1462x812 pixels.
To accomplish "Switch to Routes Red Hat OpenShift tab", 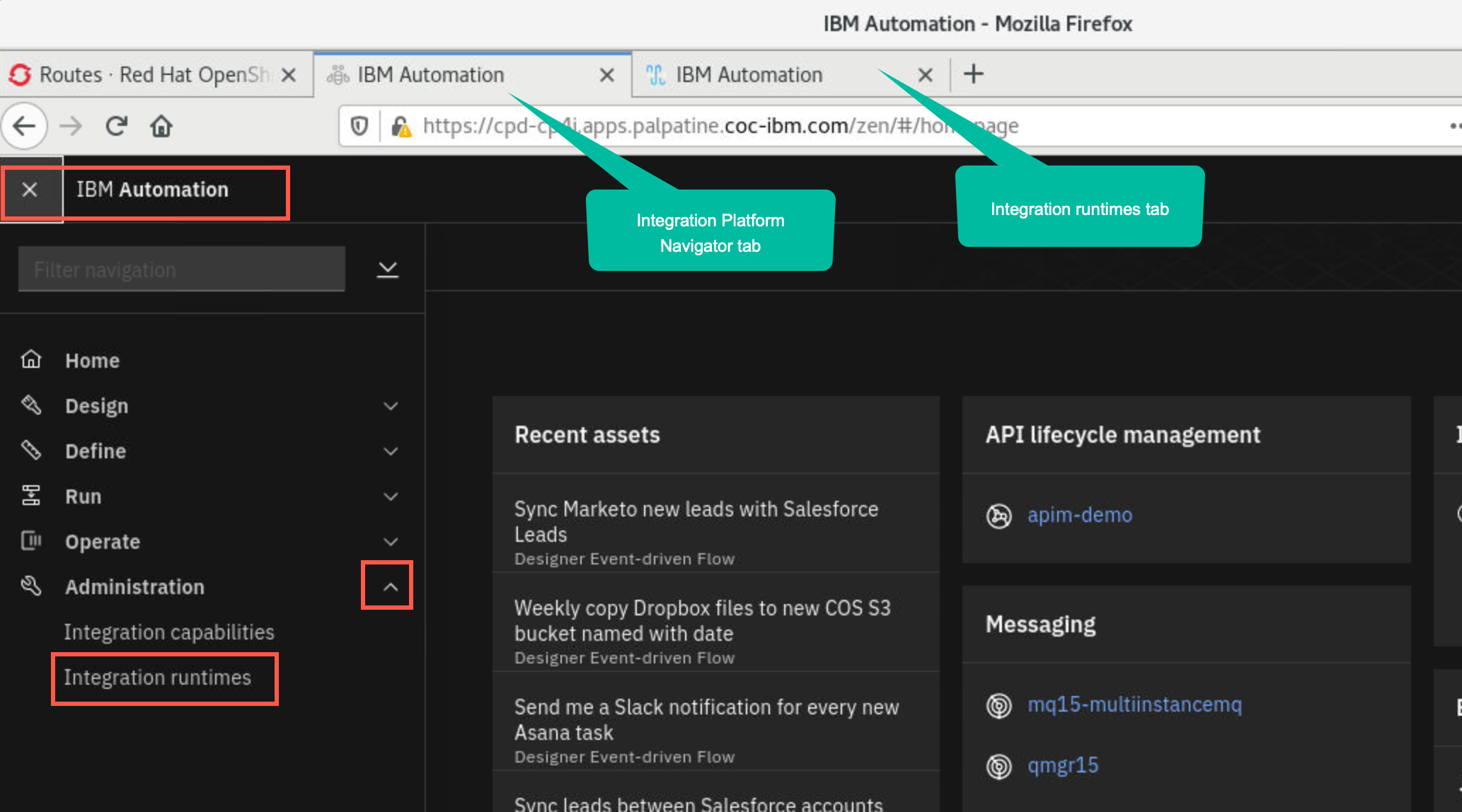I will click(x=156, y=74).
